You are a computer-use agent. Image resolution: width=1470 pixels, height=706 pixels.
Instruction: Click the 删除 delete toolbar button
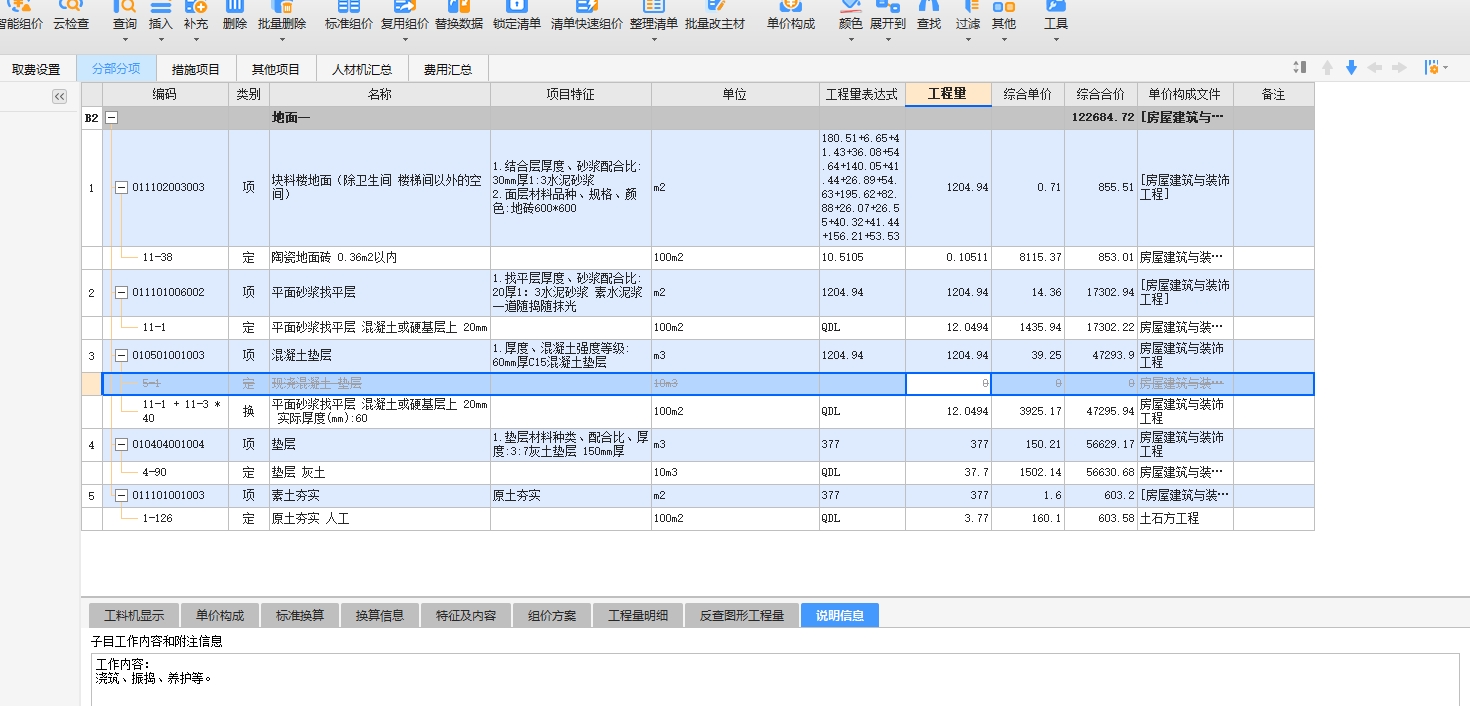tap(235, 15)
